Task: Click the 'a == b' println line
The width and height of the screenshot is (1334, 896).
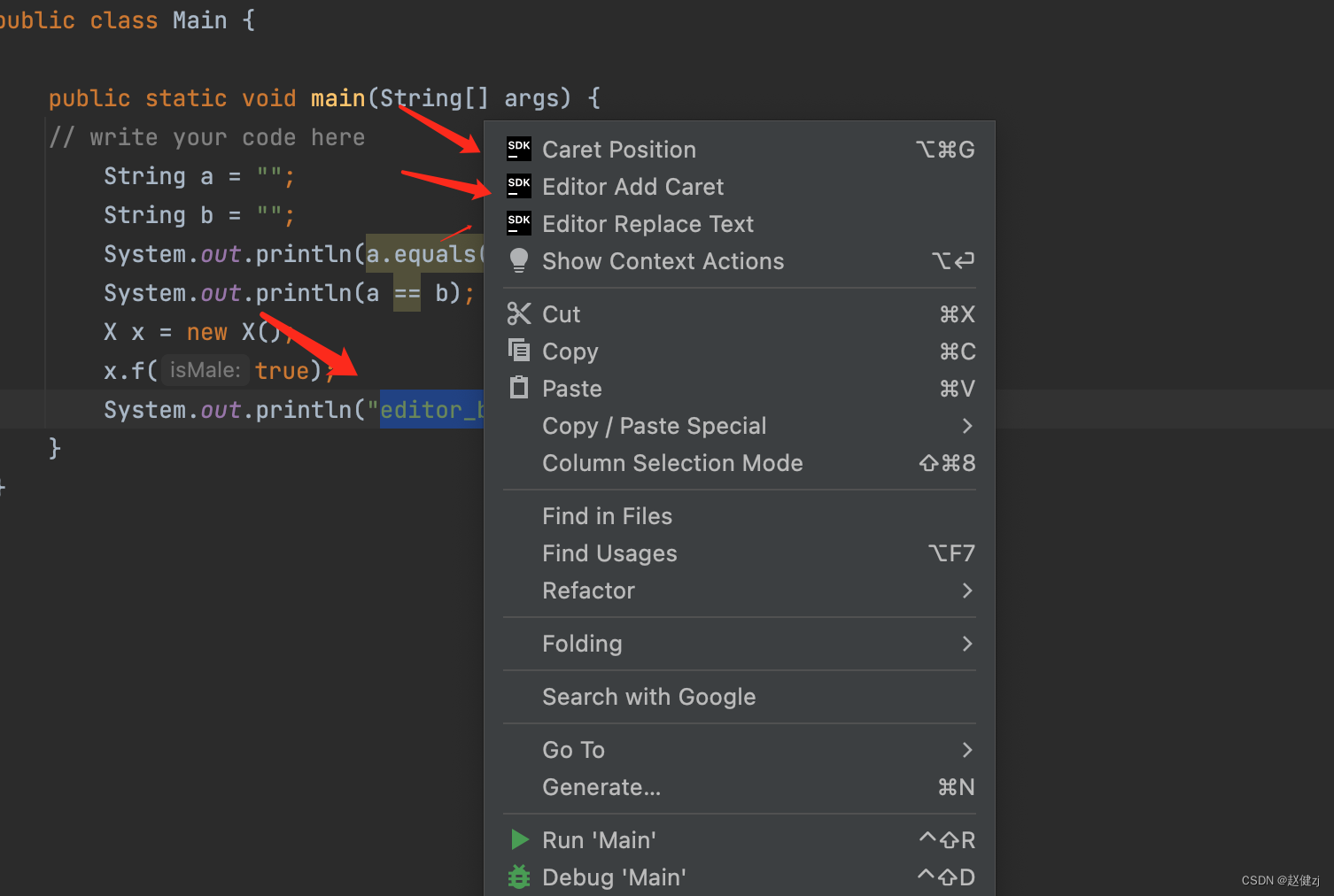Action: tap(289, 293)
